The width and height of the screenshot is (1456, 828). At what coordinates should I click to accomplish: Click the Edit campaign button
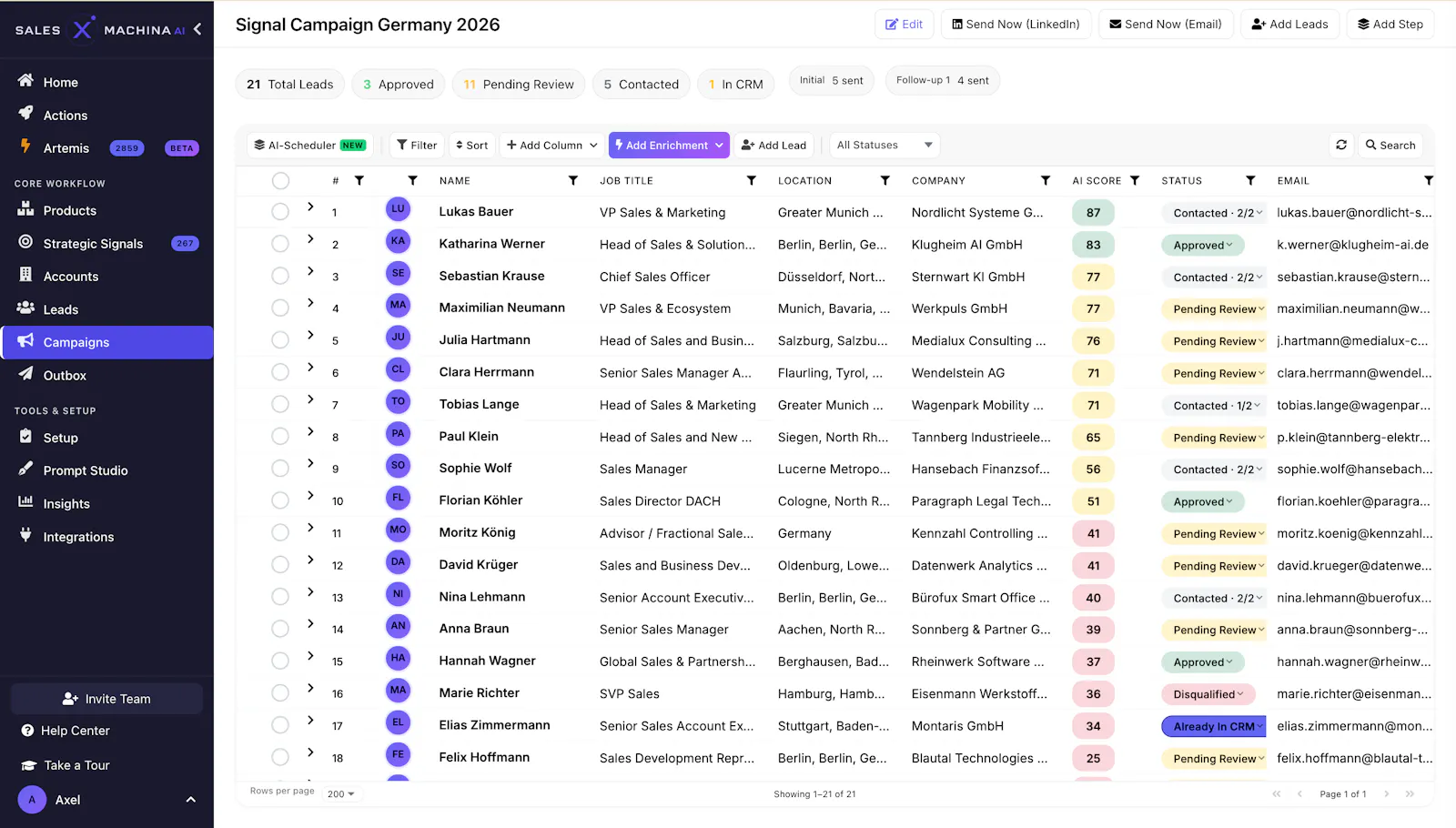click(905, 25)
